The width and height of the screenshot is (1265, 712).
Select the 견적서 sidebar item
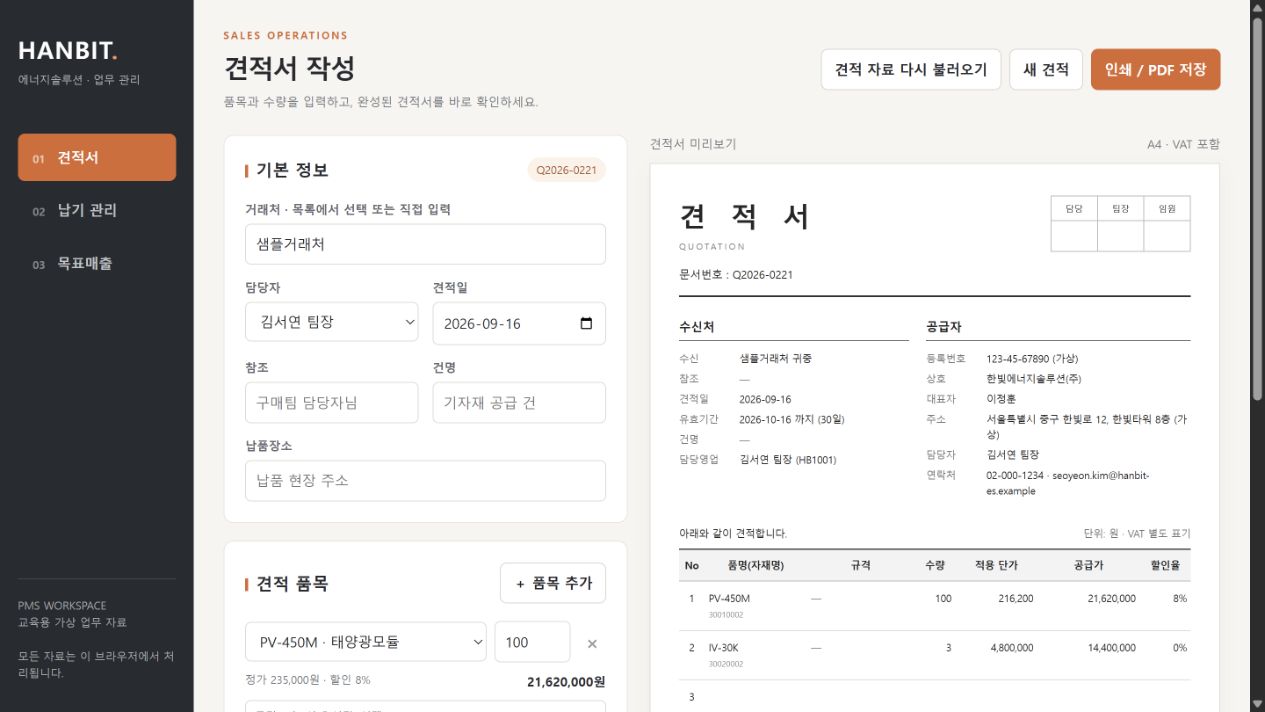[x=97, y=158]
